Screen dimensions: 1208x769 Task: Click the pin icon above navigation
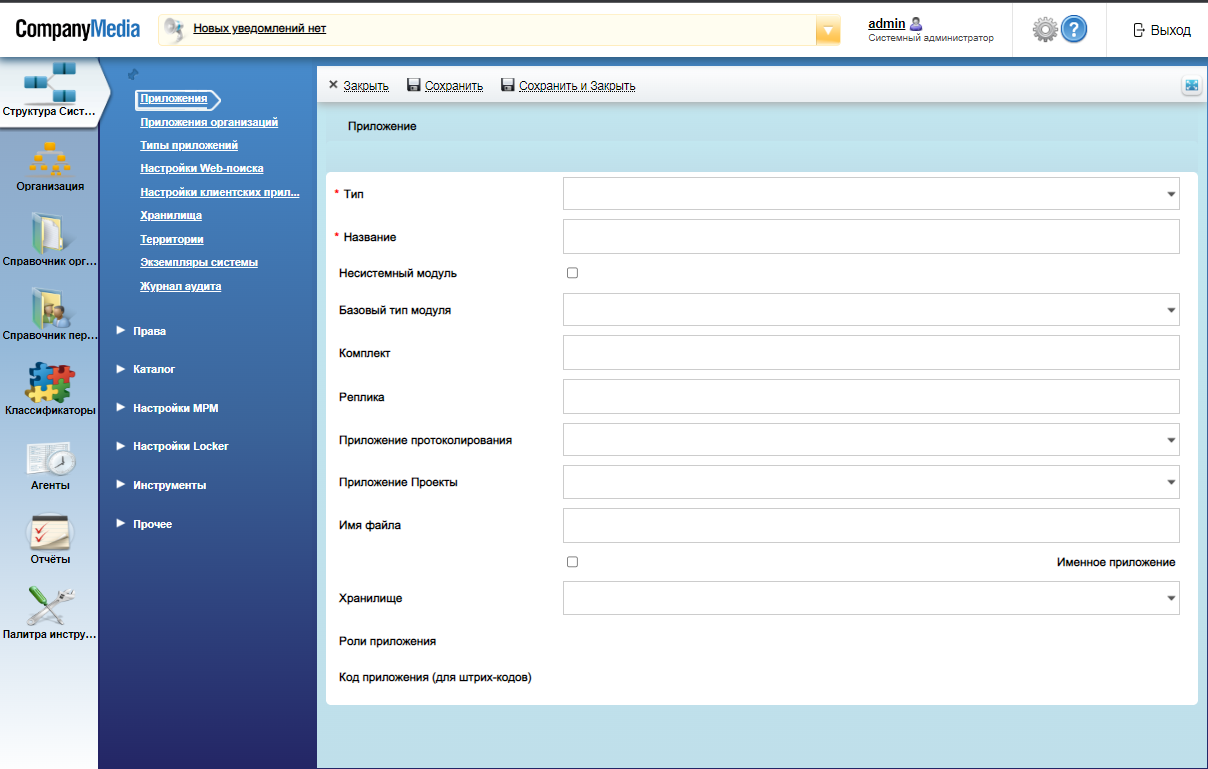pyautogui.click(x=133, y=74)
